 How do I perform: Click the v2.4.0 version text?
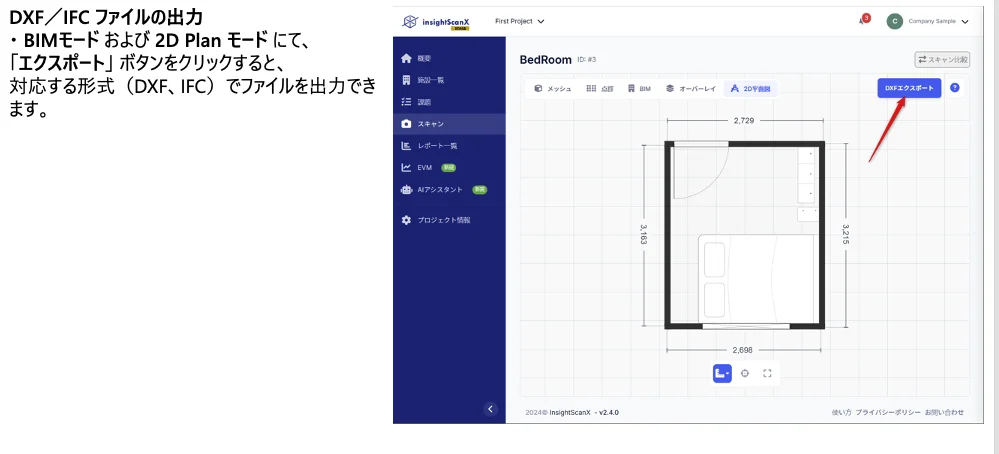(608, 413)
